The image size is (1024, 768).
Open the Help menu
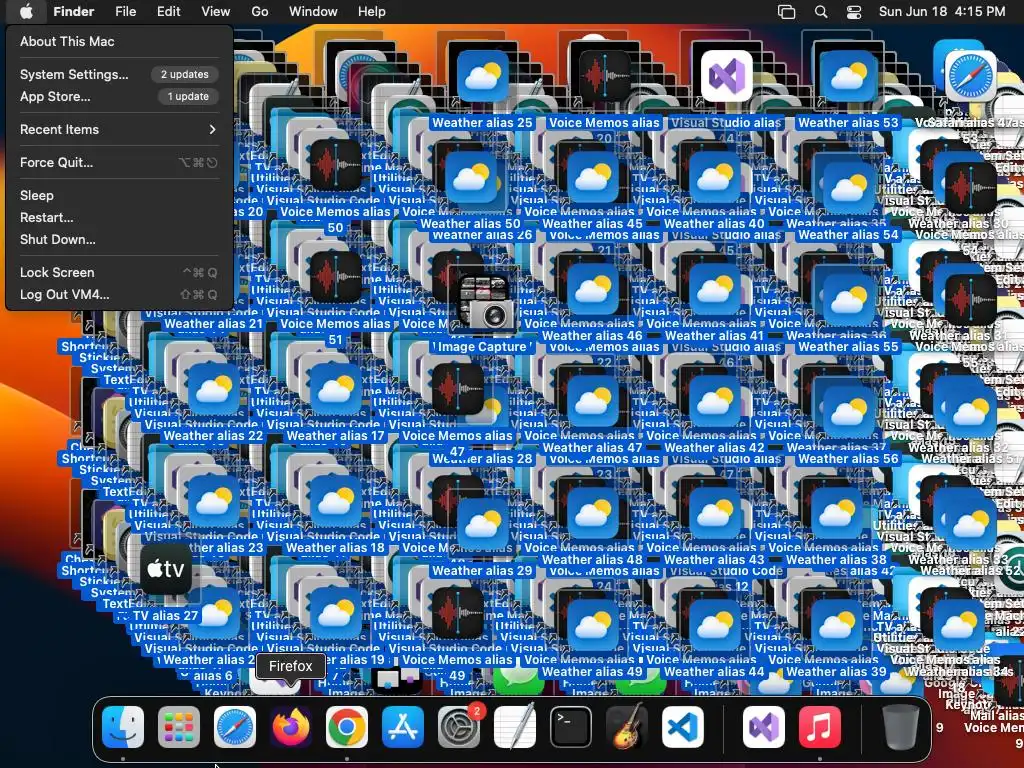372,12
